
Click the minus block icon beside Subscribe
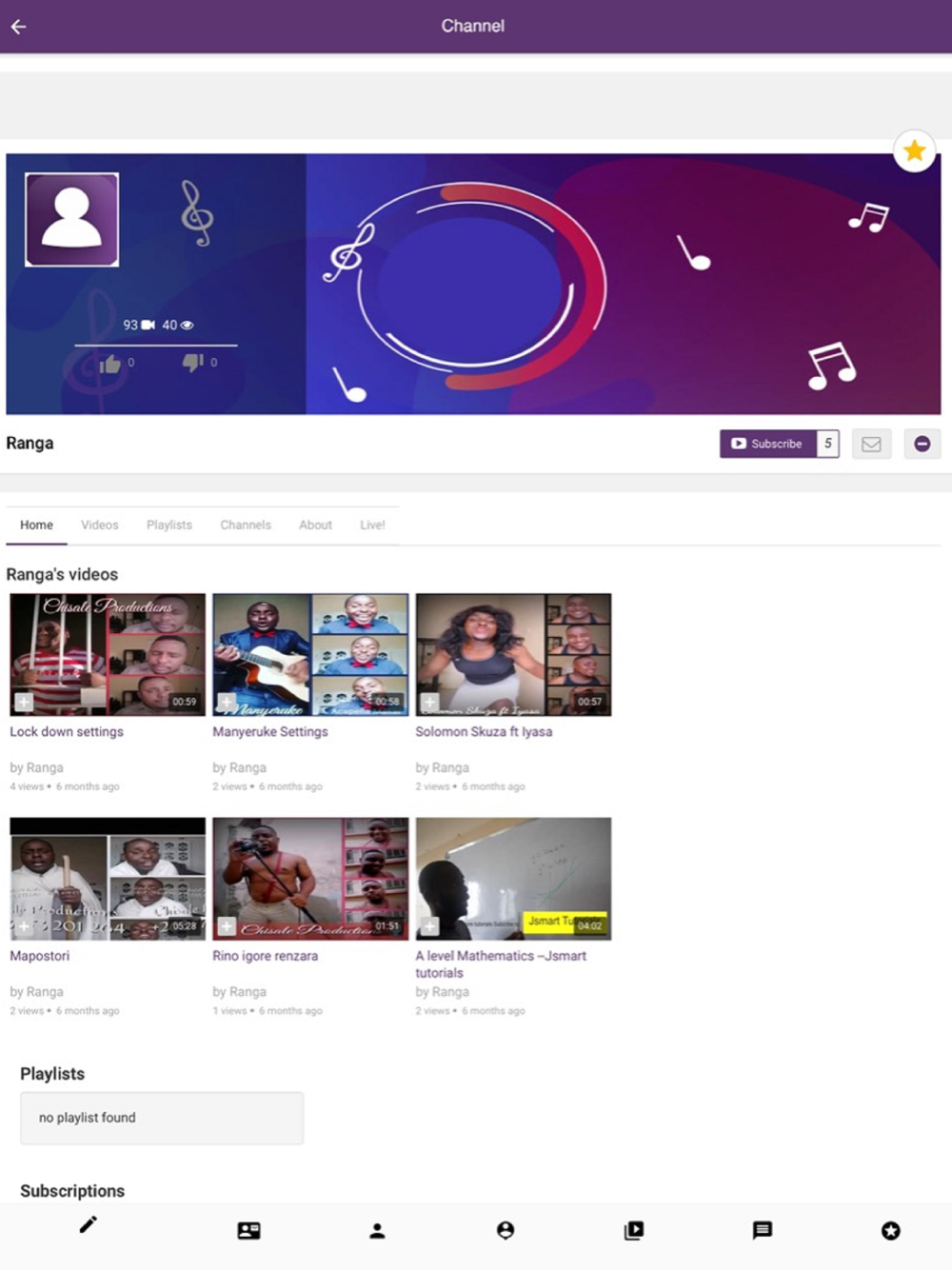(x=922, y=444)
